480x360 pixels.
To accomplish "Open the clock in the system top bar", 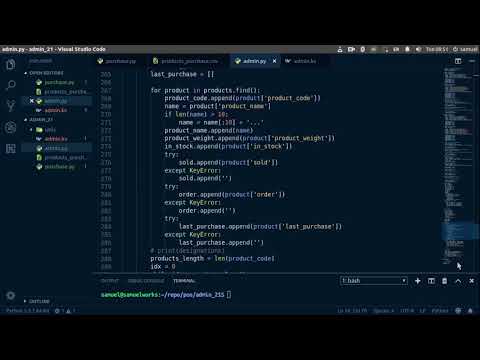I will (437, 49).
